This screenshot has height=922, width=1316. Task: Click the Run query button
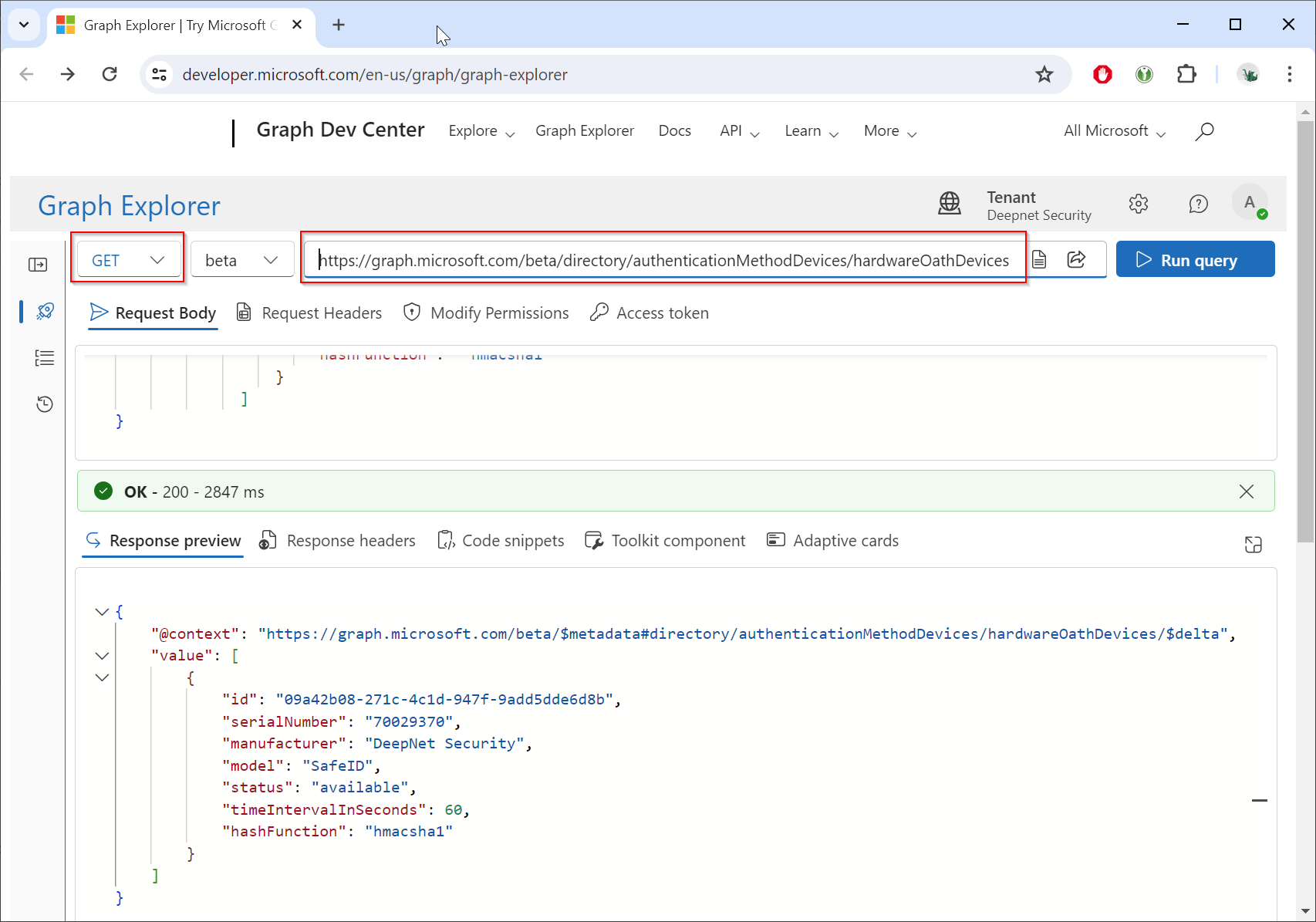click(1194, 260)
